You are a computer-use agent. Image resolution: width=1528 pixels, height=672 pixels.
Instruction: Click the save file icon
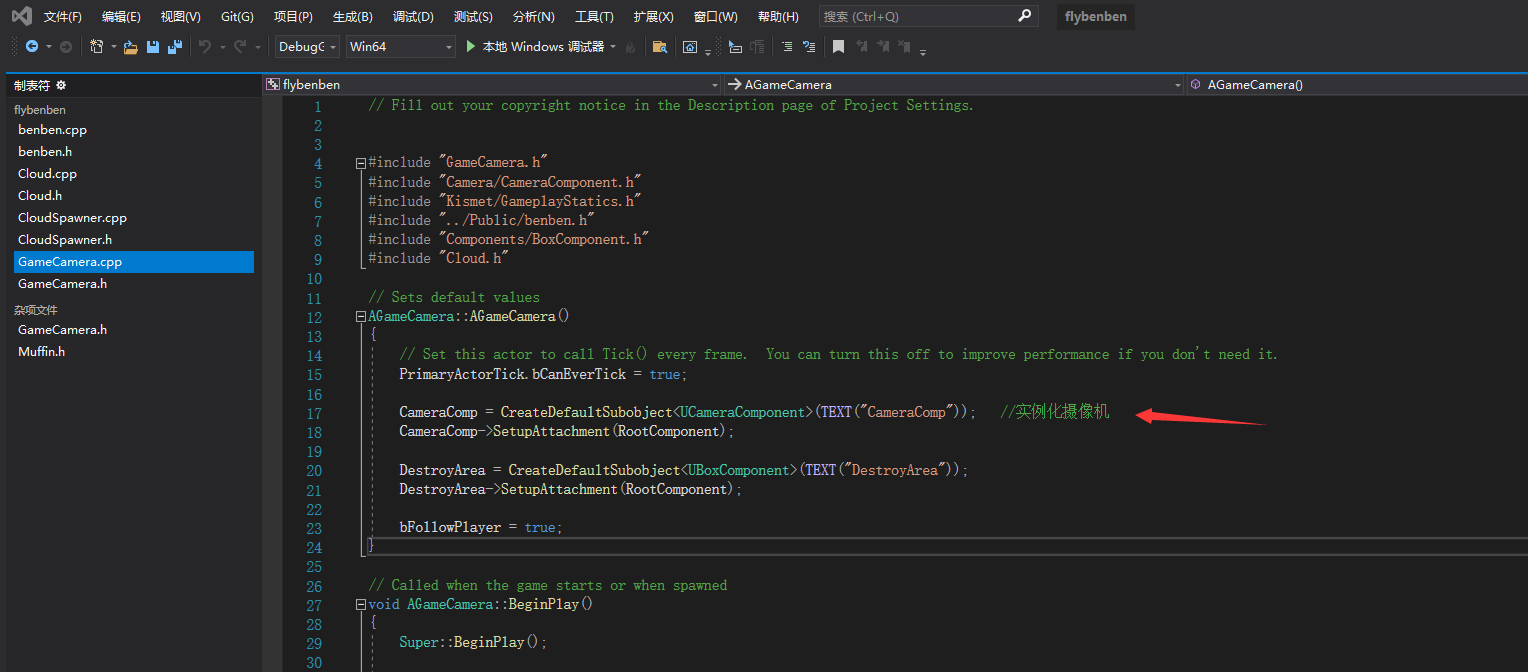[153, 47]
